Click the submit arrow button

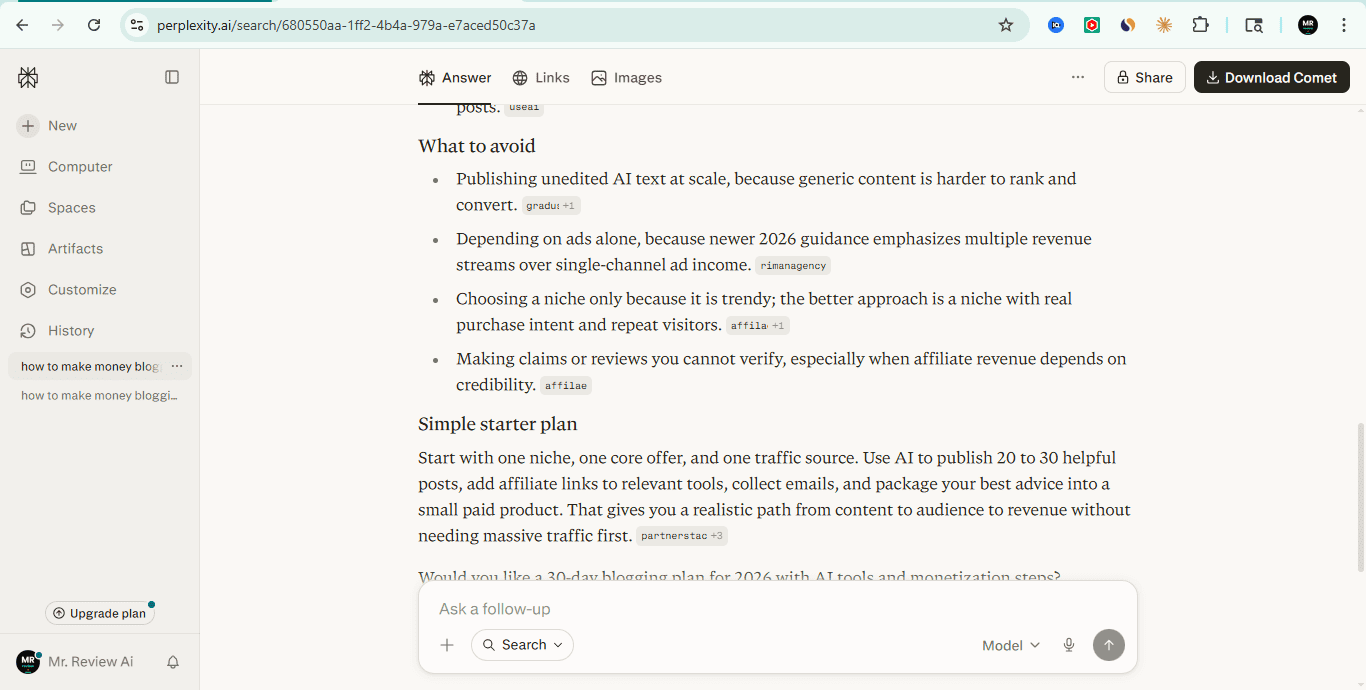click(x=1109, y=645)
